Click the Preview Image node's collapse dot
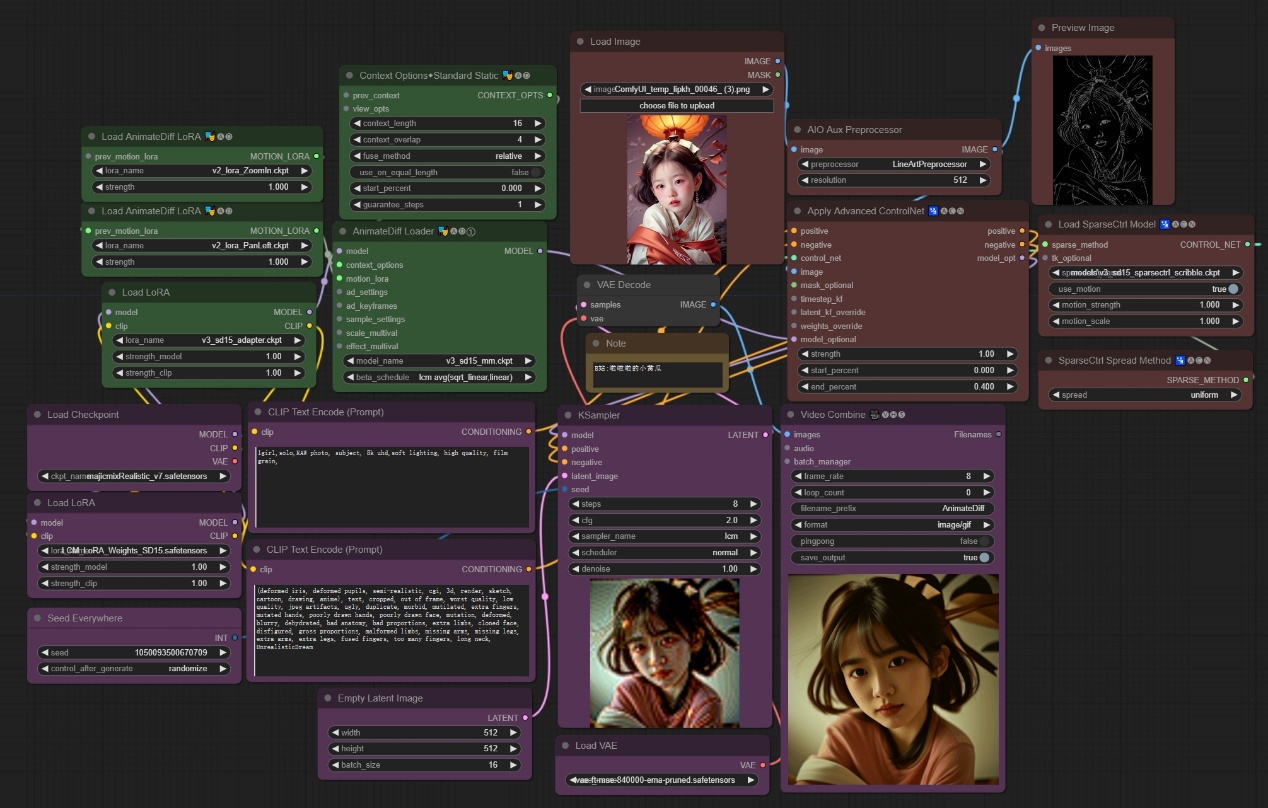 coord(1042,28)
